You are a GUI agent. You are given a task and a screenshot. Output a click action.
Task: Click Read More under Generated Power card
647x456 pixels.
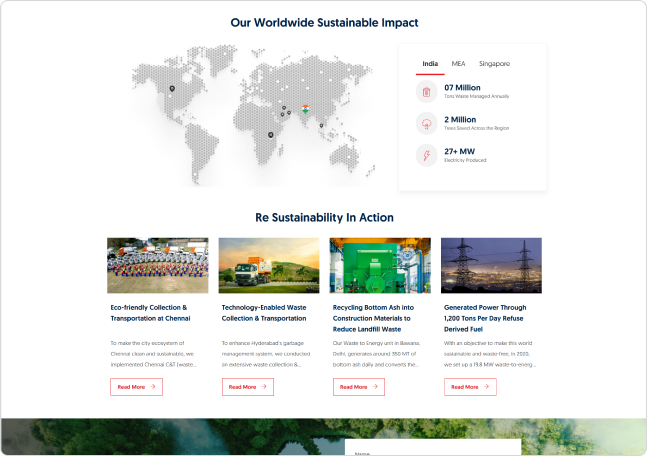coord(470,387)
